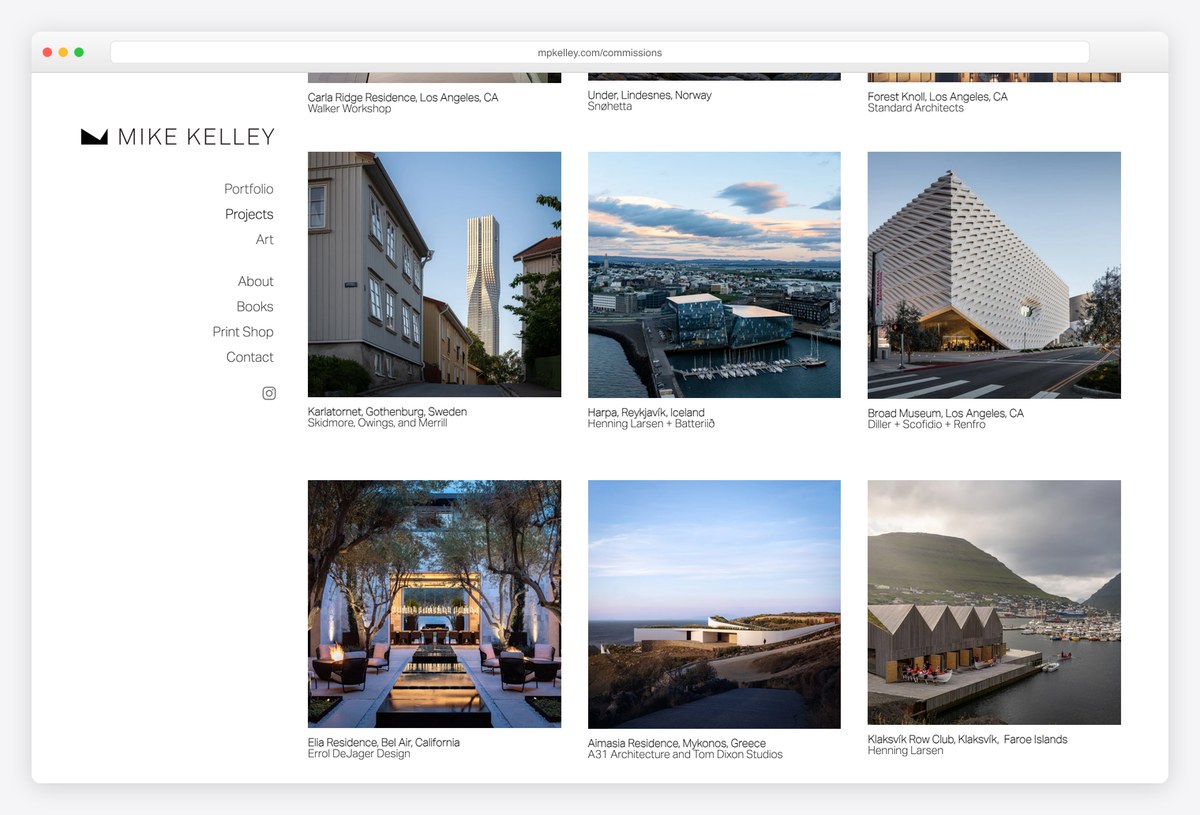The height and width of the screenshot is (815, 1200).
Task: Click 'Under, Lindesnes, Norway' caption
Action: [650, 95]
